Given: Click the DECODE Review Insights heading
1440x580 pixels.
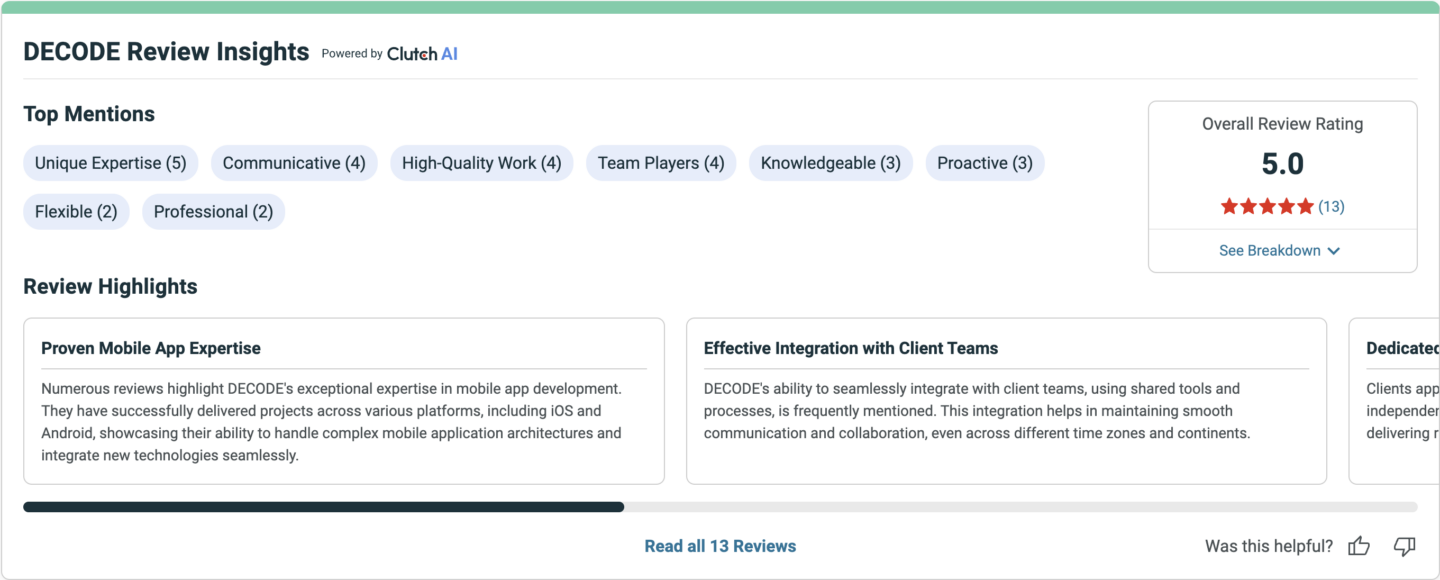Looking at the screenshot, I should click(x=166, y=52).
